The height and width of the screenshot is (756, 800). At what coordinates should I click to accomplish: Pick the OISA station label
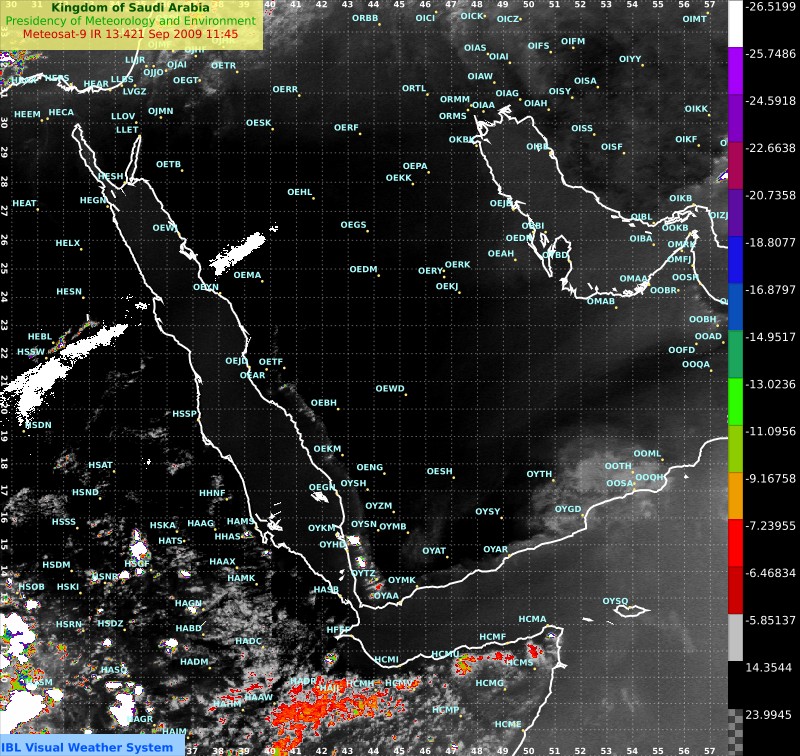coord(585,81)
